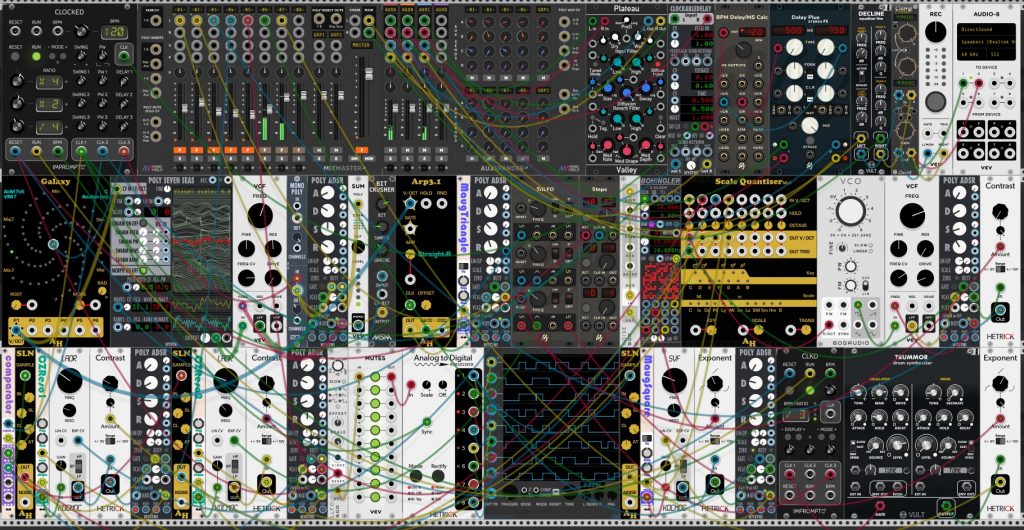Click the CLK 3 output jack on Clocked
1024x530 pixels.
[x=124, y=151]
